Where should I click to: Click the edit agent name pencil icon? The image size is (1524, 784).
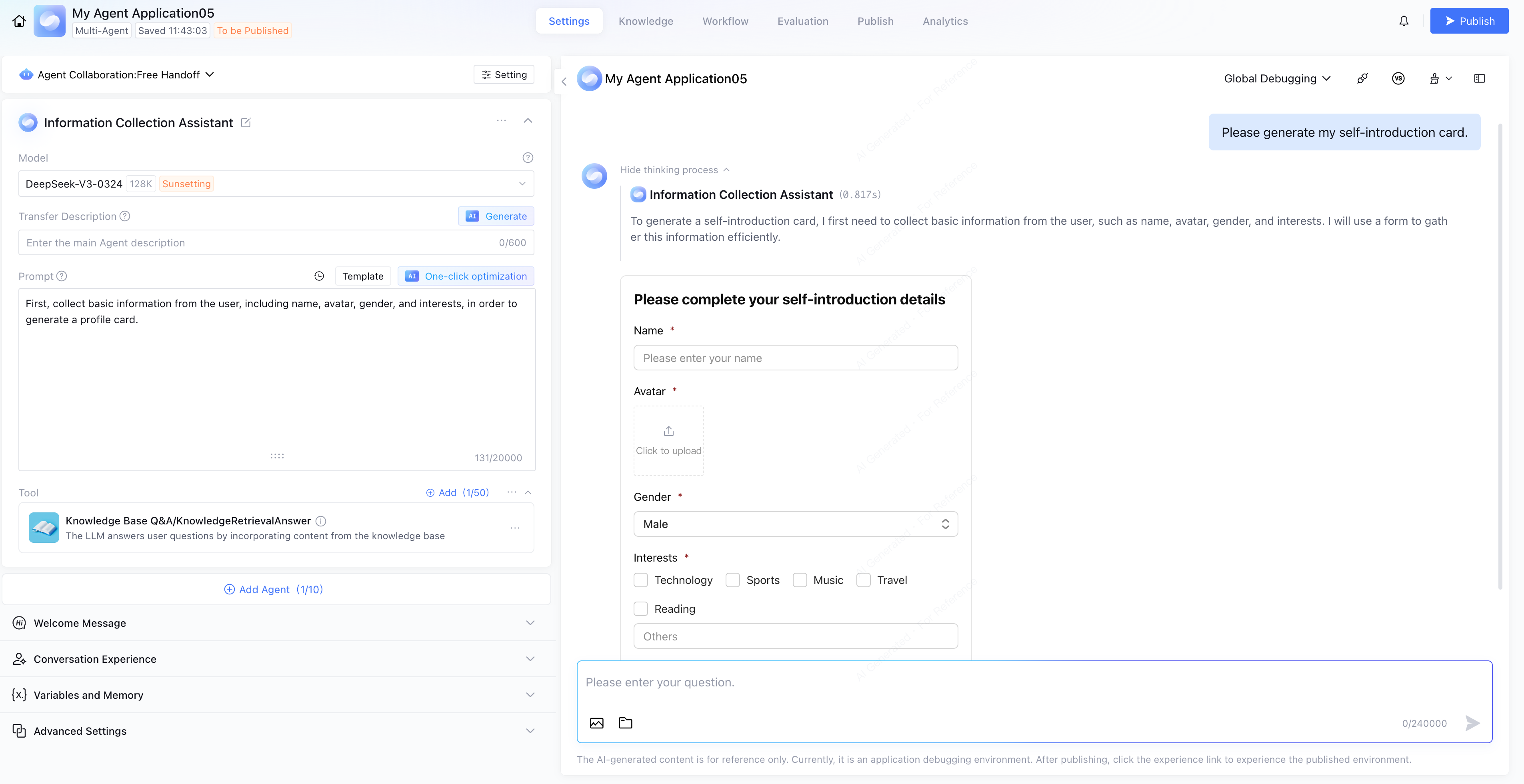246,122
